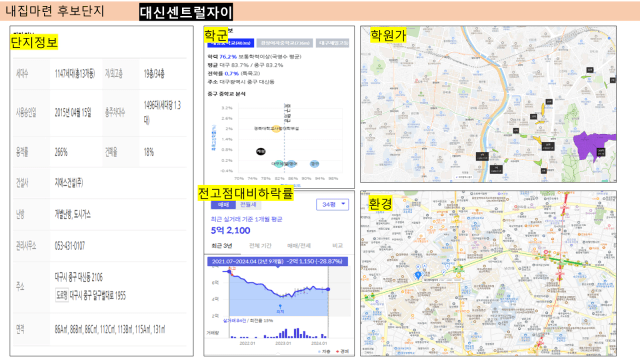Click the teal bubble in school chart
640x360 pixels.
(x=278, y=164)
